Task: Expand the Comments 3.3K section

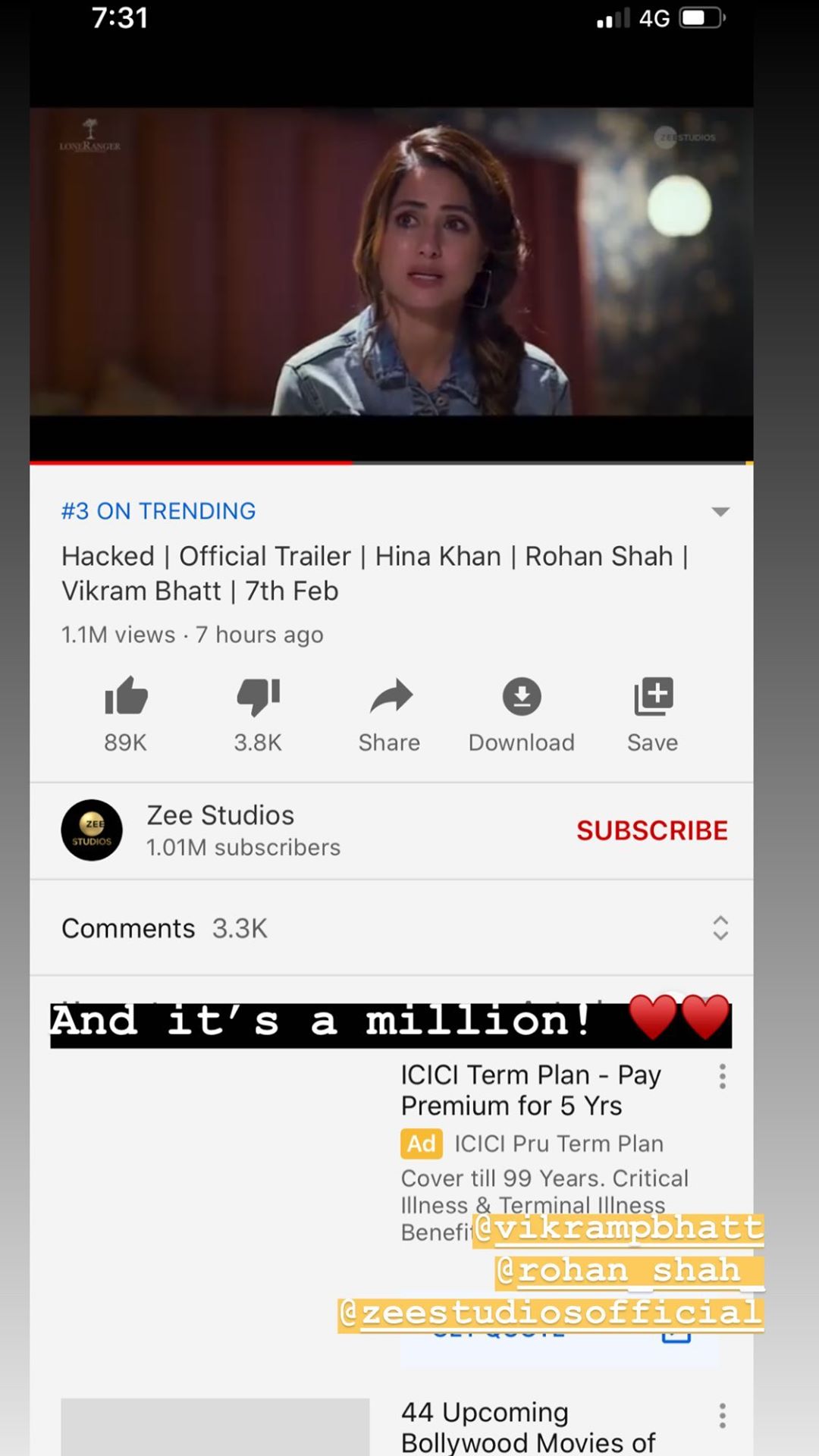Action: pyautogui.click(x=391, y=928)
